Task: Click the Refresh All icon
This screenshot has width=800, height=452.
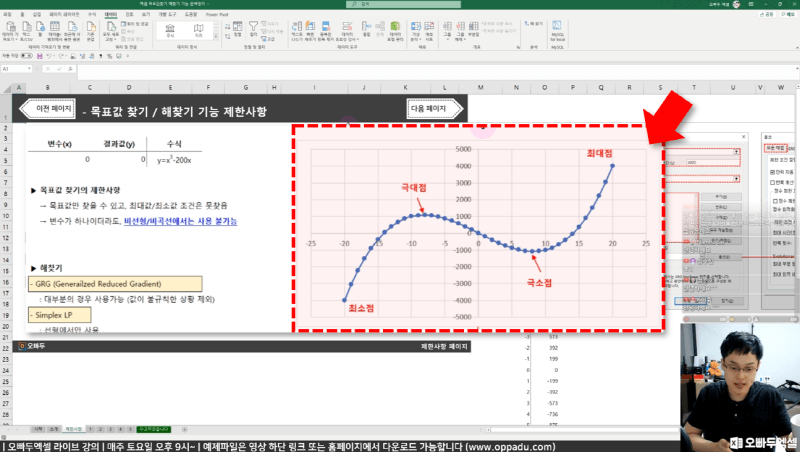Action: [x=111, y=31]
